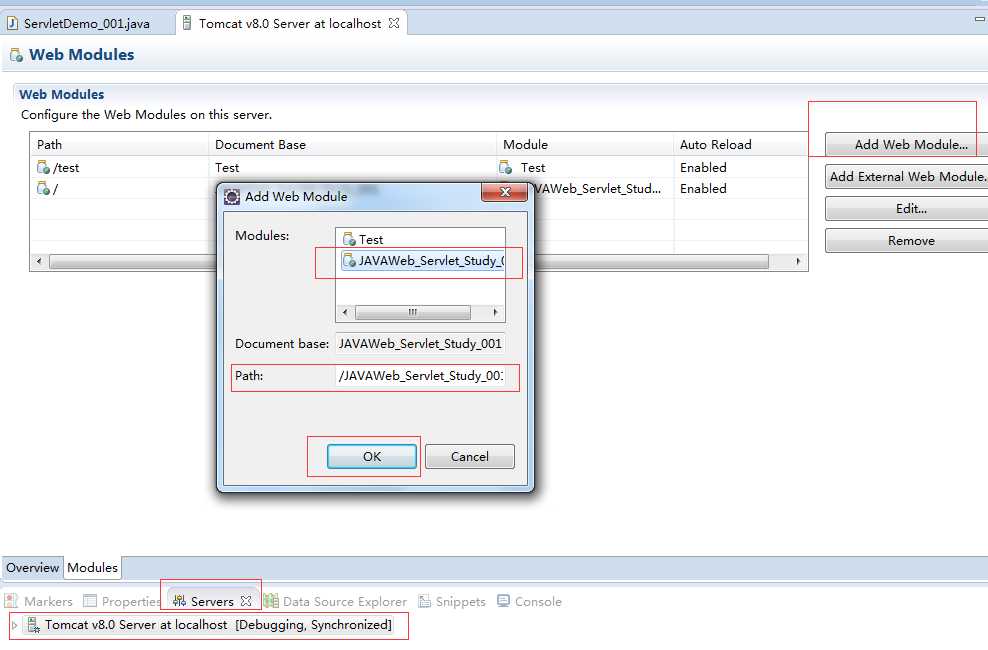
Task: Confirm the dialog with the OK button
Action: click(x=372, y=457)
